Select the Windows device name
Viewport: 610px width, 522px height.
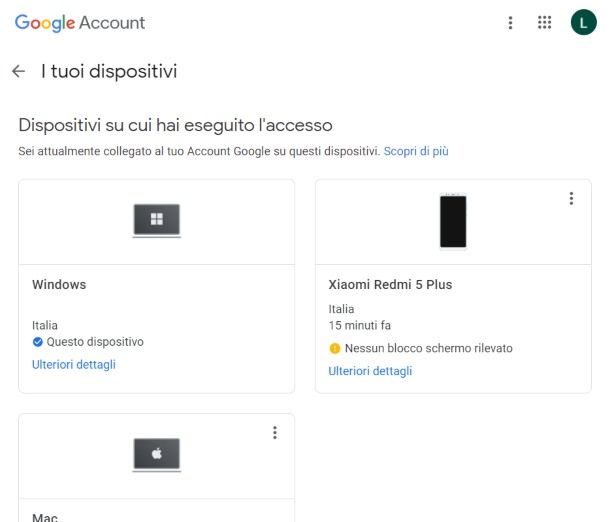click(59, 284)
